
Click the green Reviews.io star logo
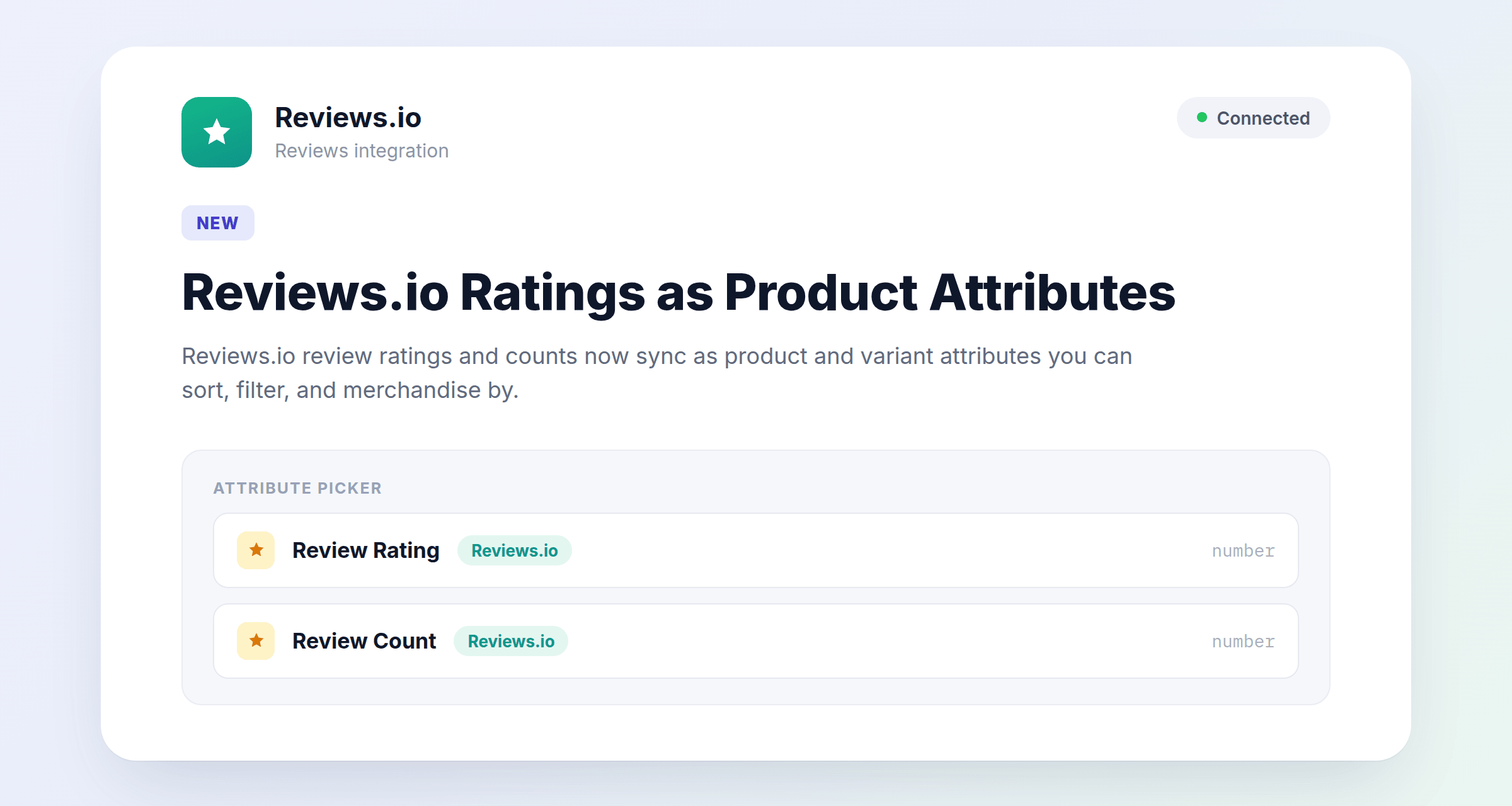tap(217, 132)
